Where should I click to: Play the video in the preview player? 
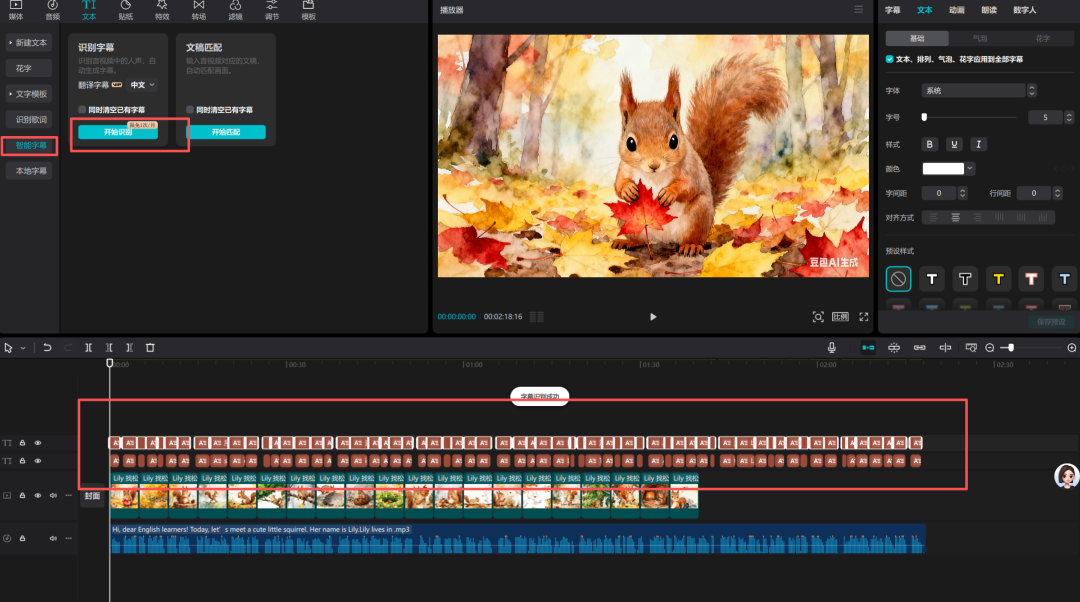[653, 317]
